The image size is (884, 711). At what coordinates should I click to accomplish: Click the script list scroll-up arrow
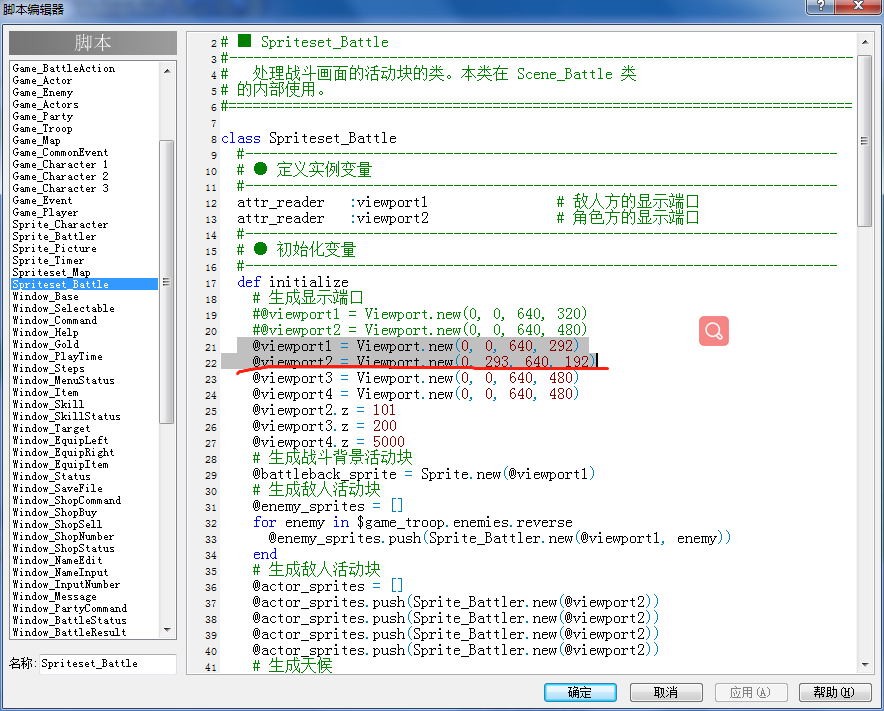pos(167,71)
